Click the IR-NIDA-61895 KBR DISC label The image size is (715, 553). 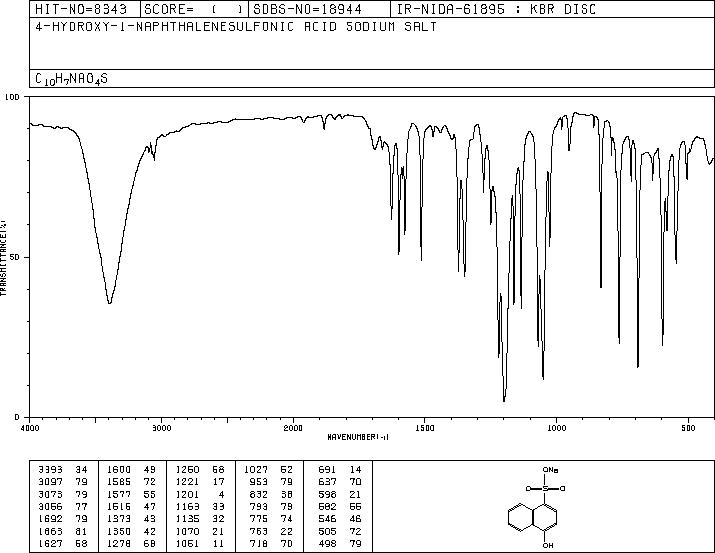click(496, 9)
